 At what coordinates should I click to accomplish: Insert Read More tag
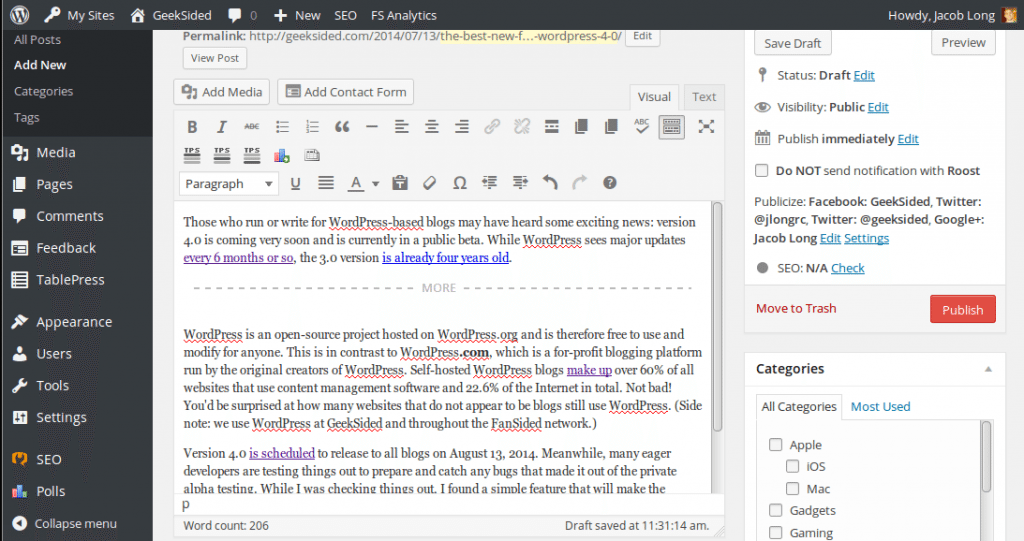[552, 127]
